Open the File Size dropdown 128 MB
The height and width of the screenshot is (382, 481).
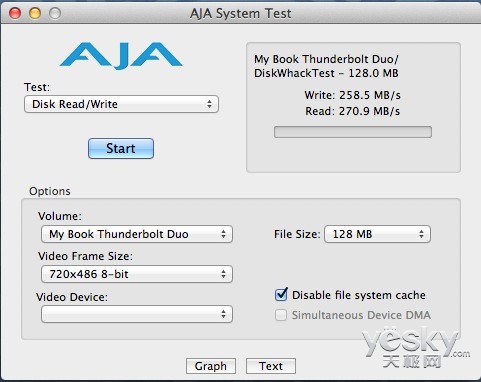click(x=377, y=234)
